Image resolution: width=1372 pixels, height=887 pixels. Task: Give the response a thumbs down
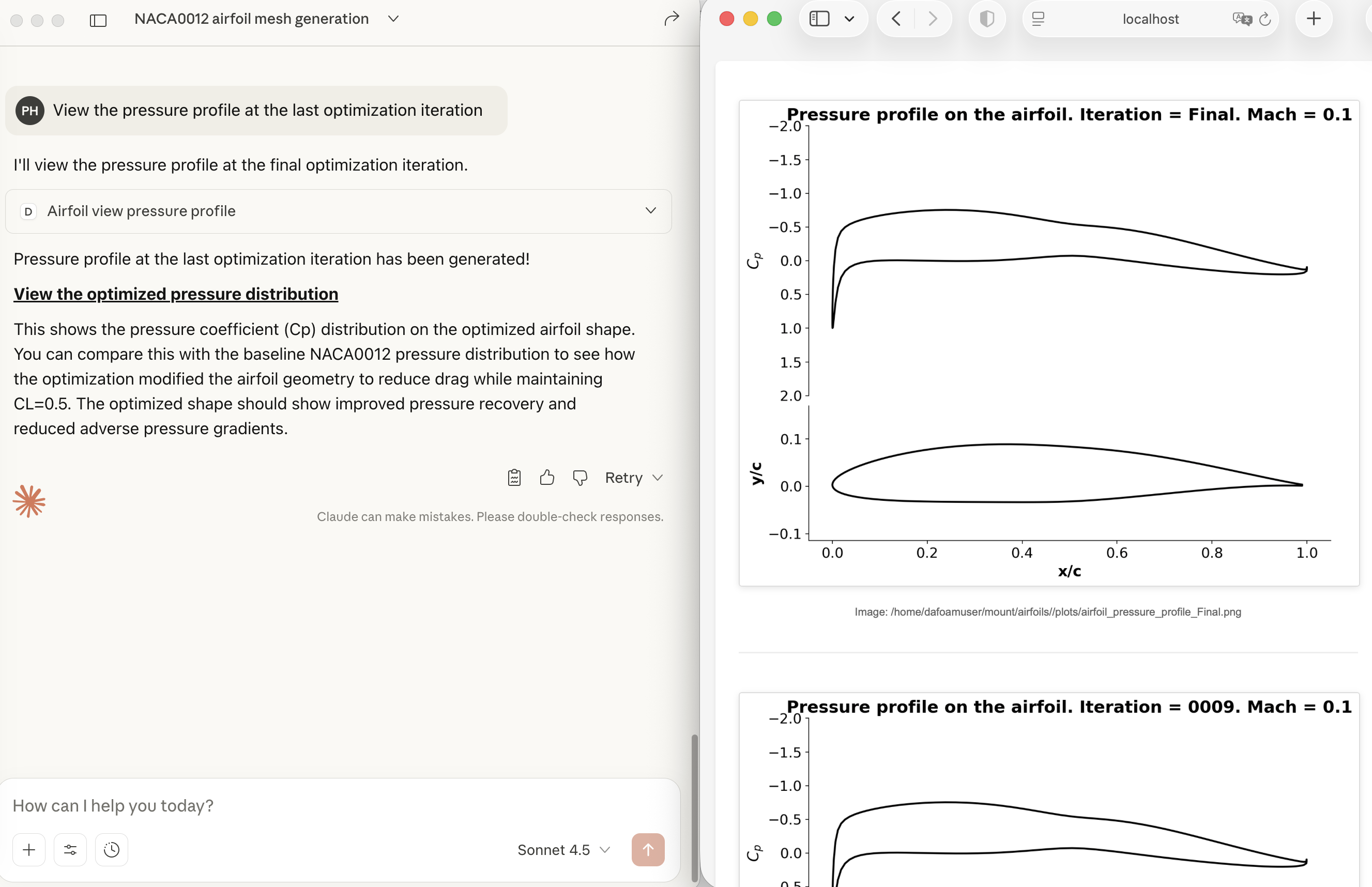[580, 478]
